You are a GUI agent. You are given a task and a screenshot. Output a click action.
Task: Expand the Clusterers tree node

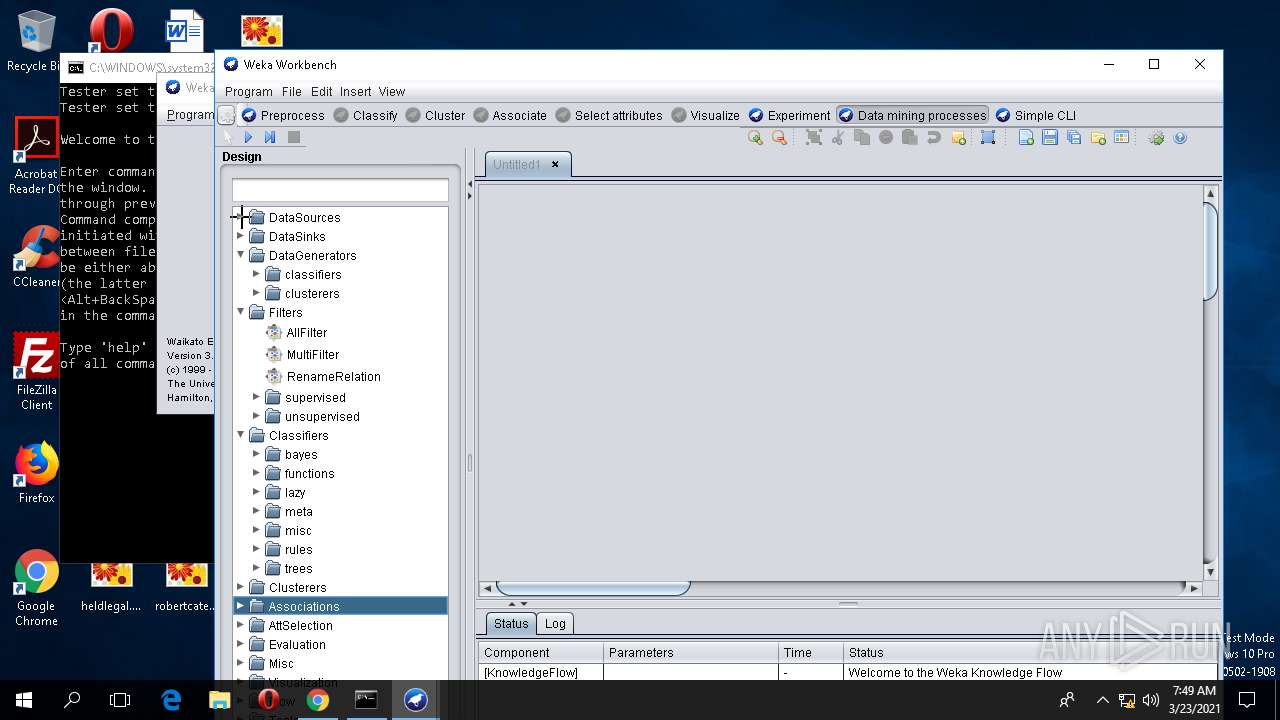tap(240, 588)
